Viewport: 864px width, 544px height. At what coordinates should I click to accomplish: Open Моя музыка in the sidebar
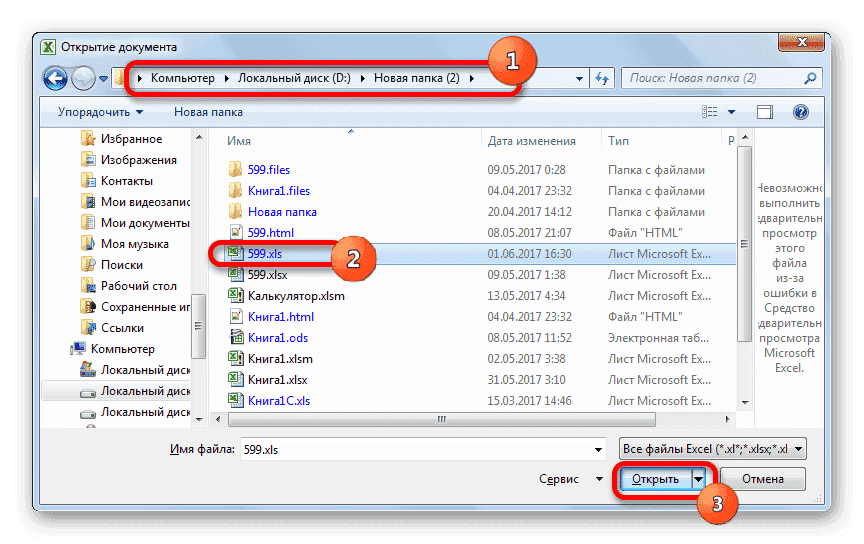coord(134,244)
